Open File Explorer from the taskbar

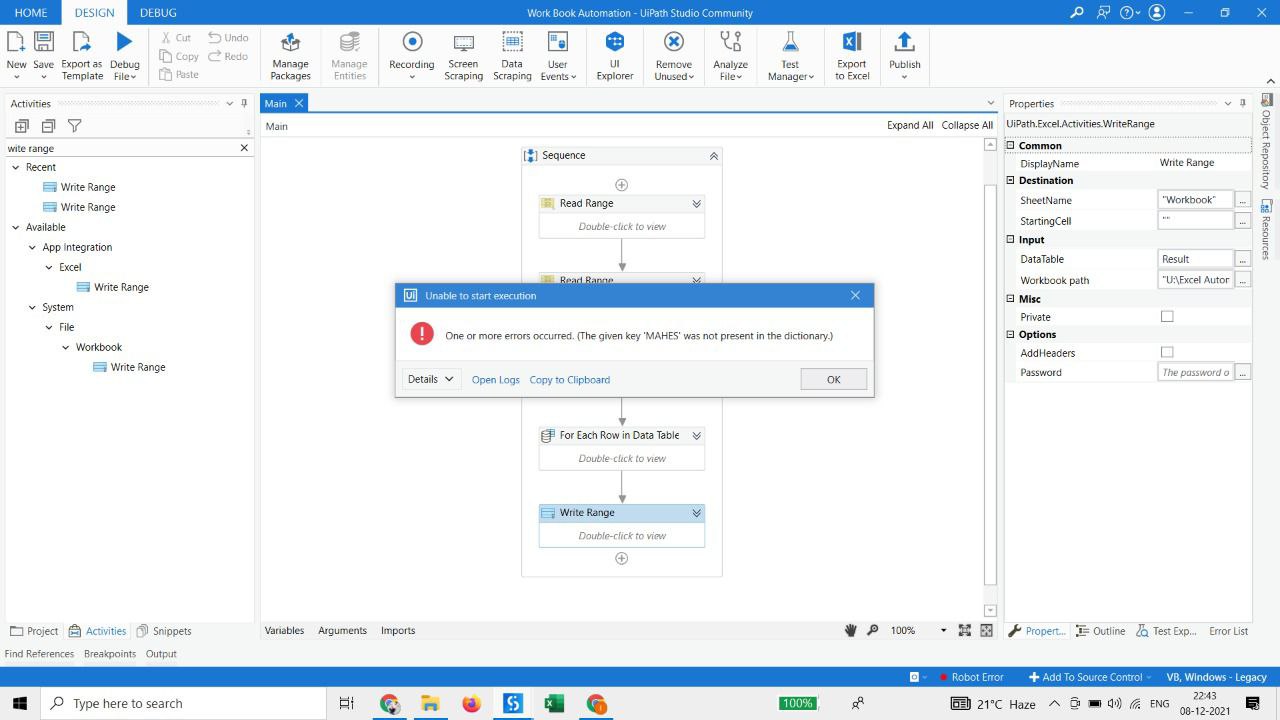click(430, 703)
